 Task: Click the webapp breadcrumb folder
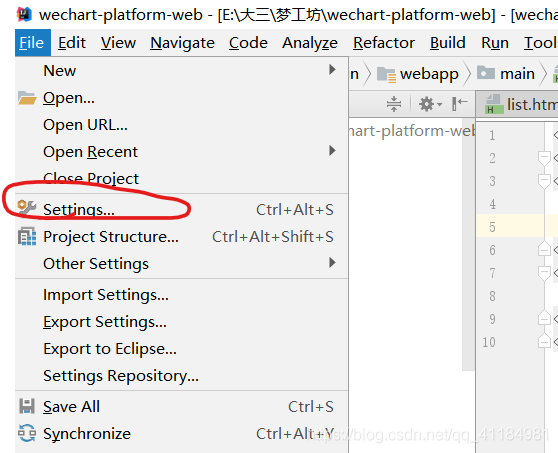(417, 74)
